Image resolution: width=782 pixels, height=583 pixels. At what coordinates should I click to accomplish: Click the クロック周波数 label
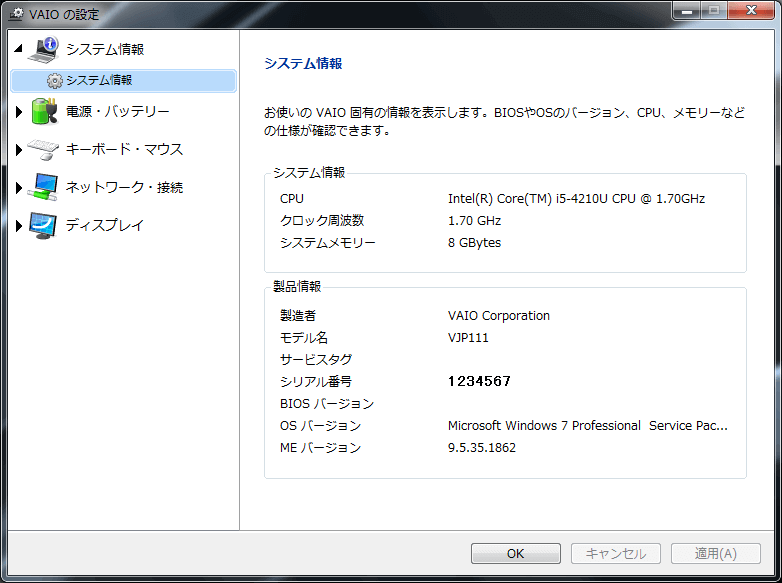click(322, 220)
